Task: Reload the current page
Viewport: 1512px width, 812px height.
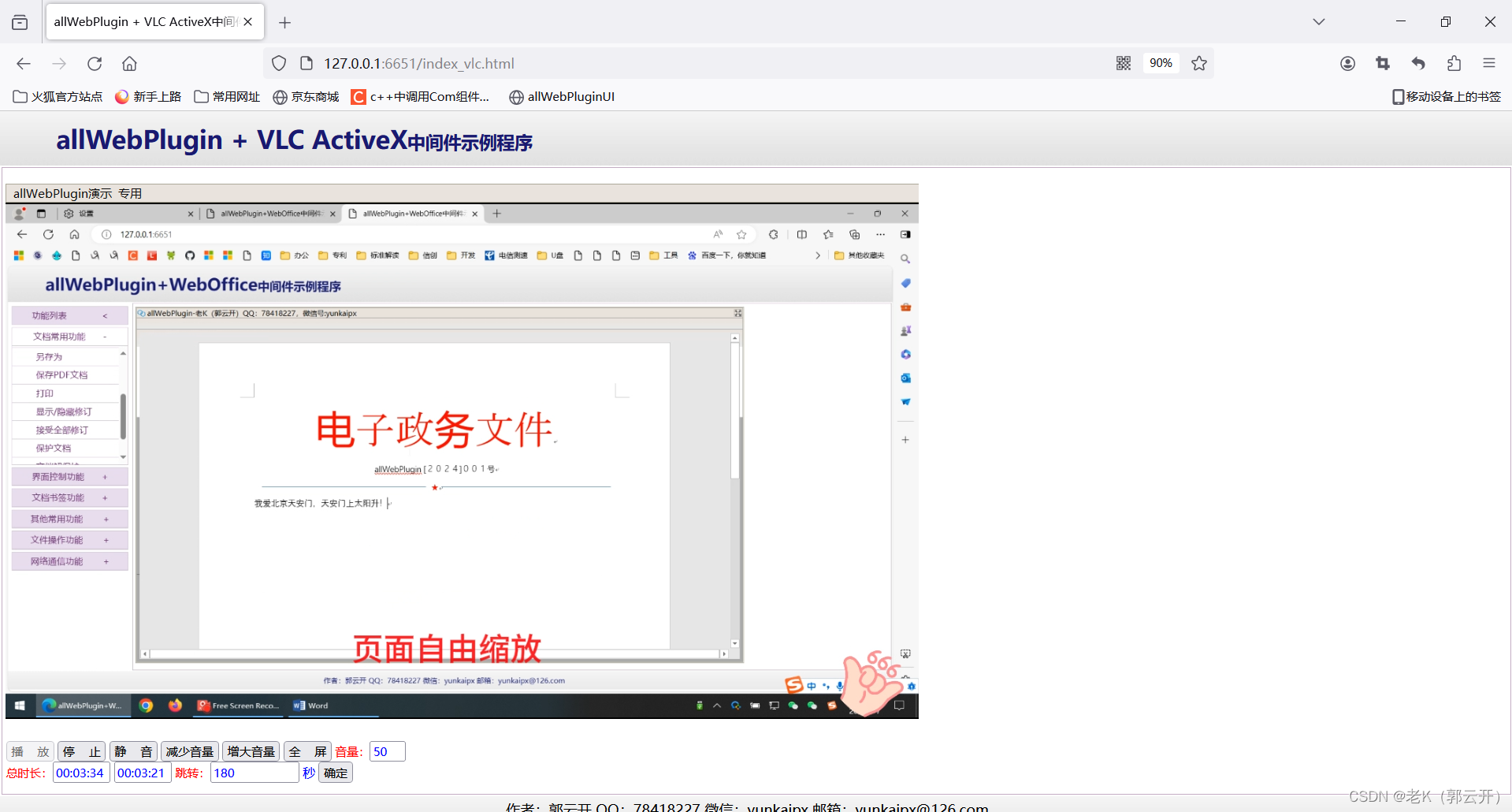Action: [x=95, y=64]
